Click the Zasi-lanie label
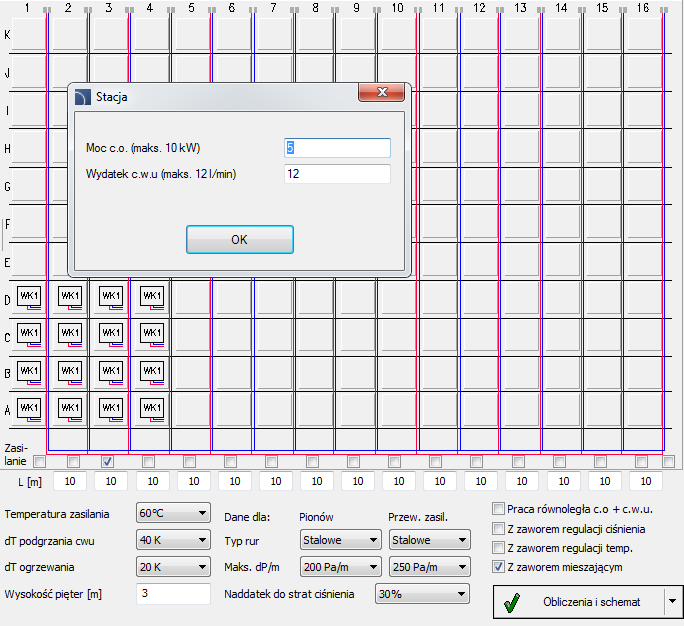 [16, 454]
